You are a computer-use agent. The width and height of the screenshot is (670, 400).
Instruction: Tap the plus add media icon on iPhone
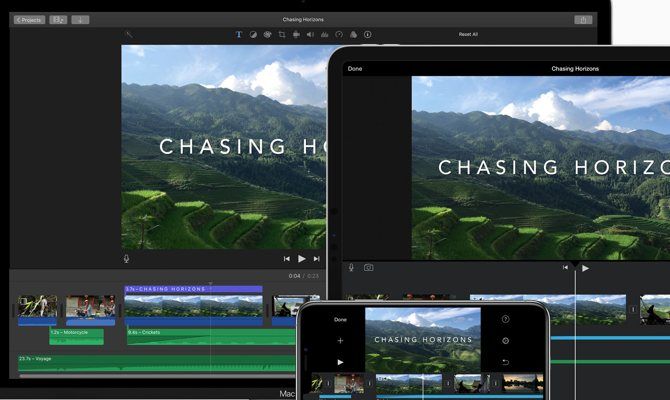[340, 341]
